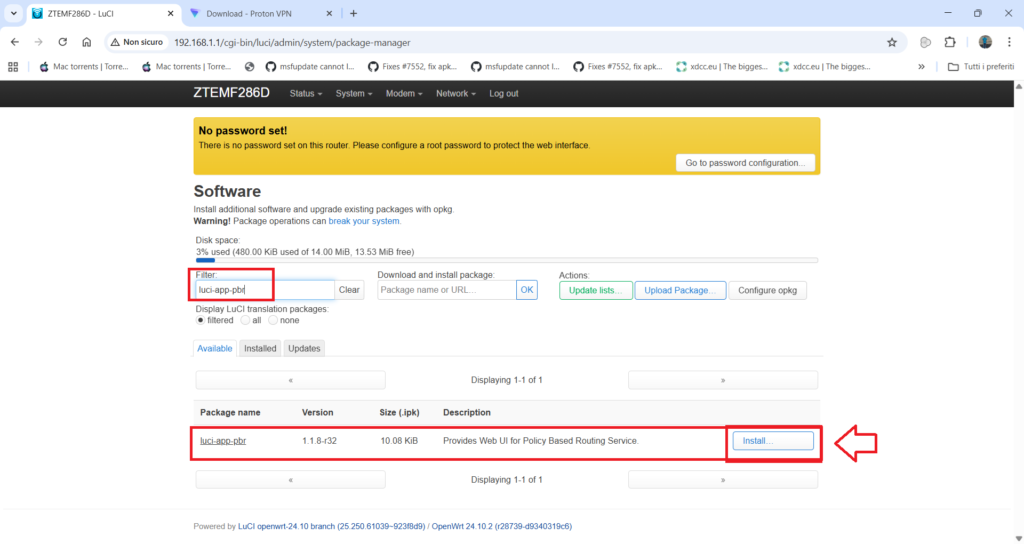Select the 'filtered' translation packages radio
Screen dimensions: 1024x544
[200, 320]
